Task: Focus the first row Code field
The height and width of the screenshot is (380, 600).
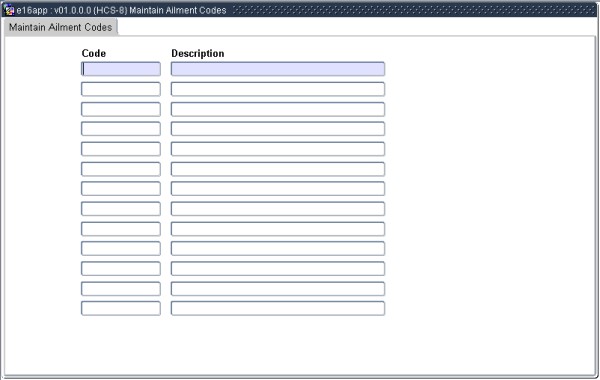Action: point(121,69)
